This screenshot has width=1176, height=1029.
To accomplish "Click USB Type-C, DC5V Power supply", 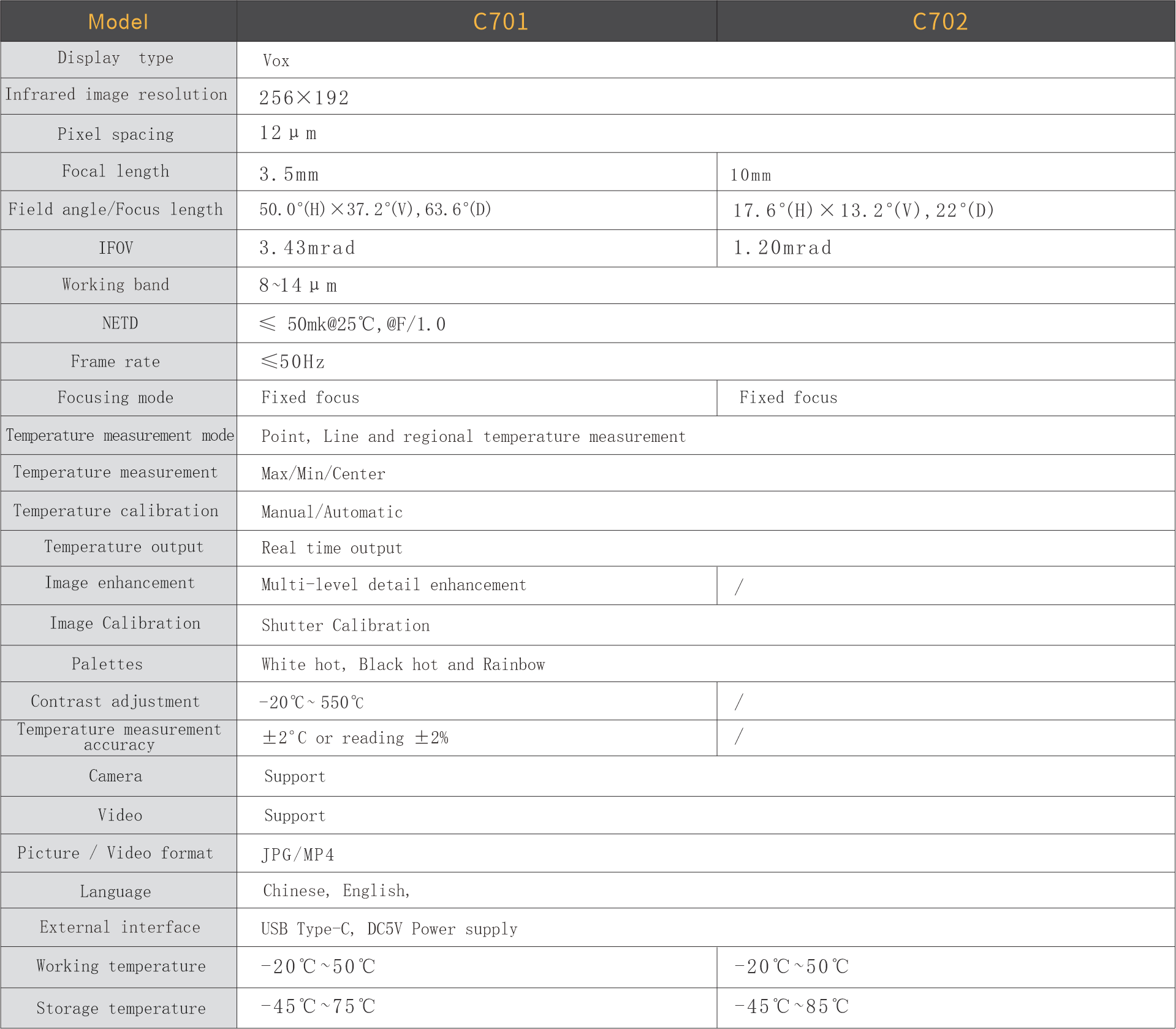I will tap(389, 929).
